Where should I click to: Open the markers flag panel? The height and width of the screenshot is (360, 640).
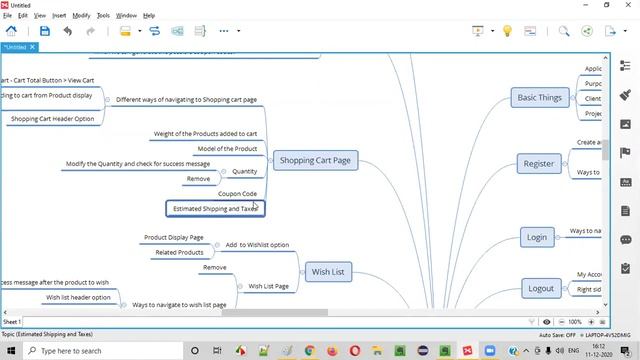pos(625,153)
